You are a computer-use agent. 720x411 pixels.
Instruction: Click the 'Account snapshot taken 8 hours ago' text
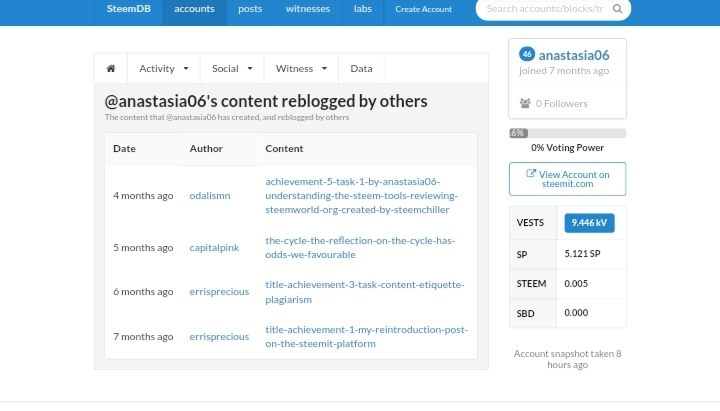tap(568, 359)
